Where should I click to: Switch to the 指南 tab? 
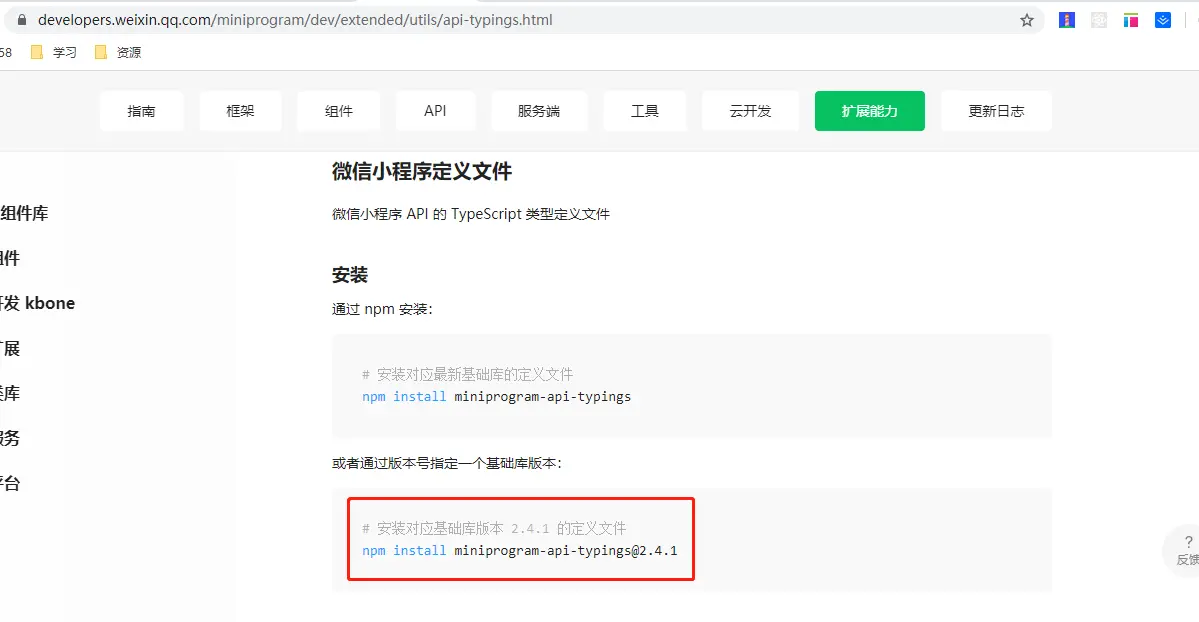[x=141, y=111]
